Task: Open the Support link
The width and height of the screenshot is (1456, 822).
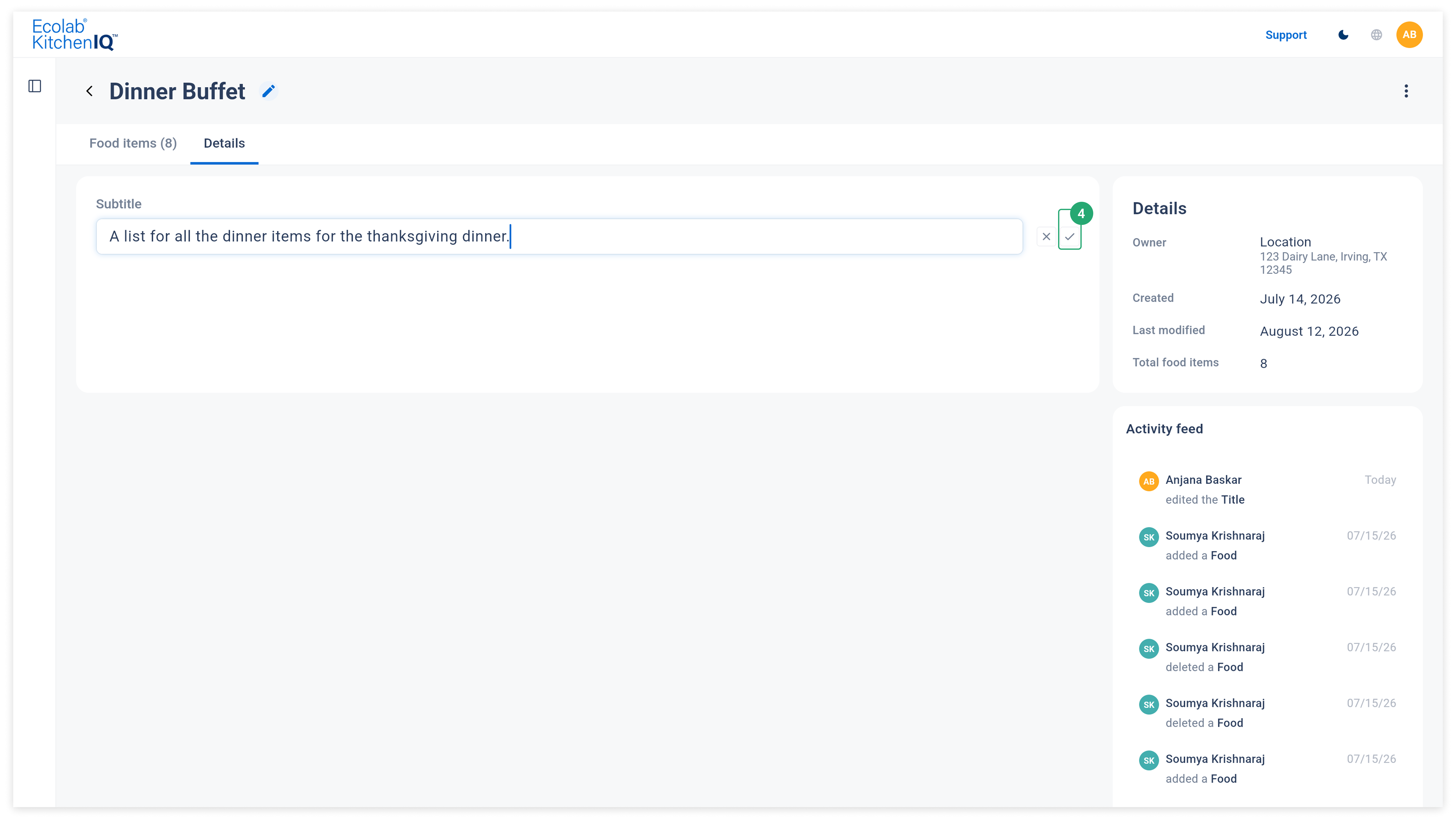Action: [1286, 35]
